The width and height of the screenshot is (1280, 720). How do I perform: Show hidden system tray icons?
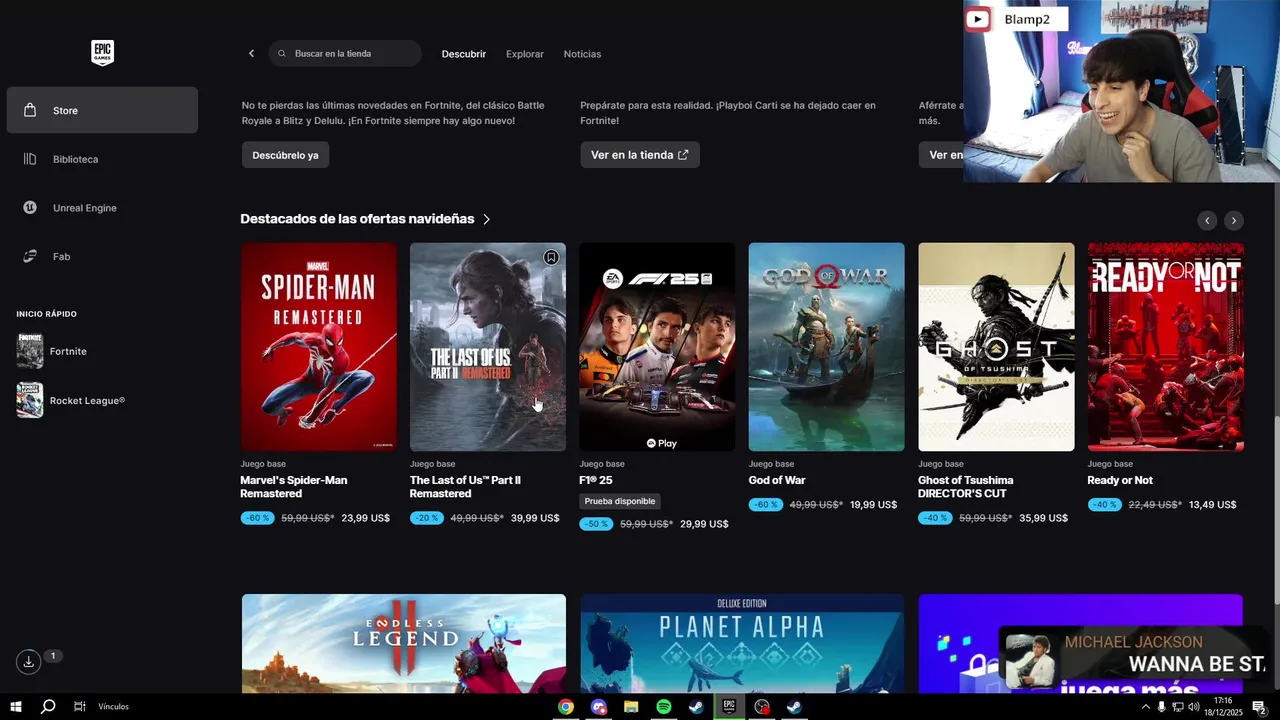pos(1145,707)
